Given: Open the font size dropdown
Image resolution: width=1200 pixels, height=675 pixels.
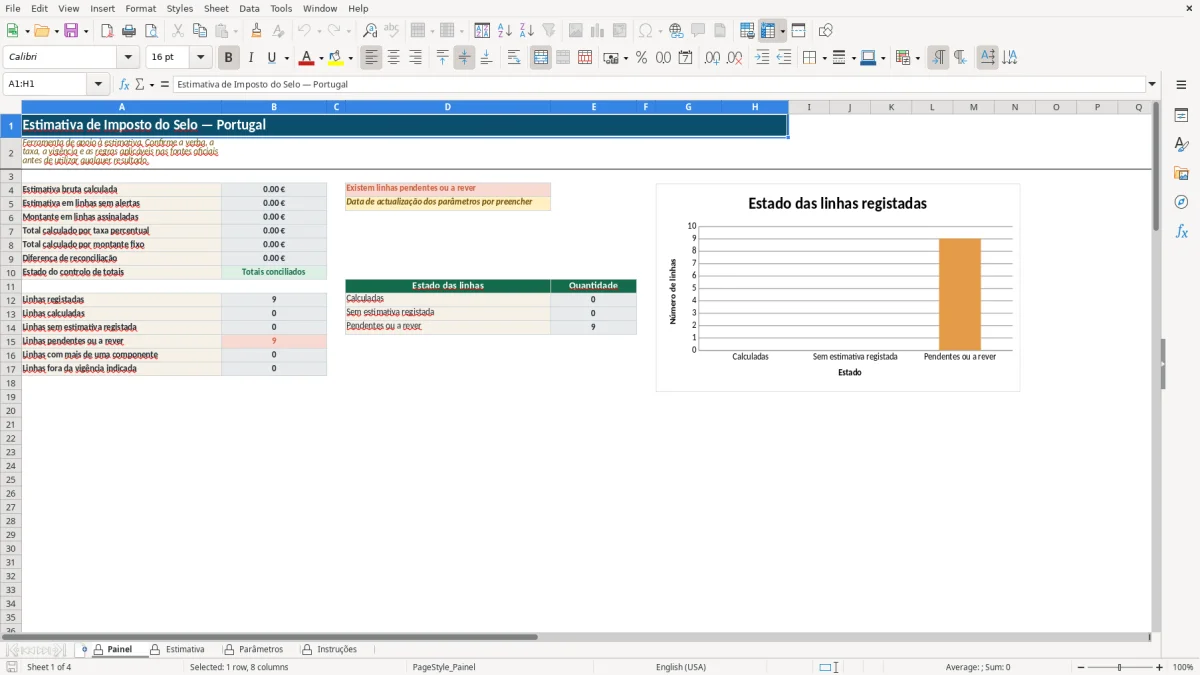Looking at the screenshot, I should 200,58.
